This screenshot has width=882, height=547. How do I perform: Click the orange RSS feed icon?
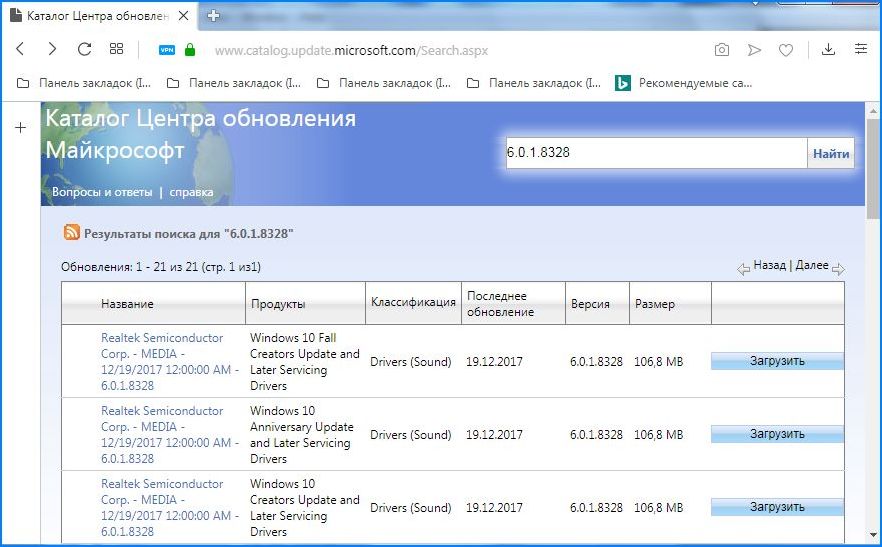coord(71,232)
